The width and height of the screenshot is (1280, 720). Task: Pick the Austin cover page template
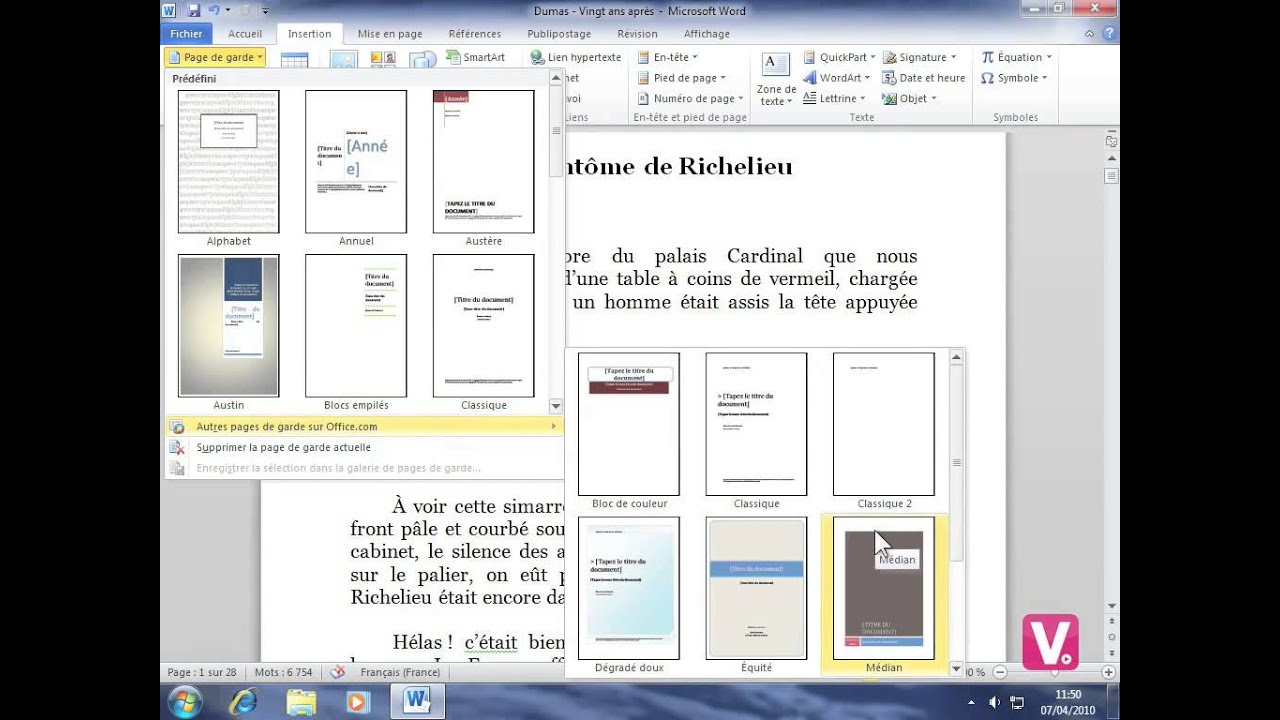[229, 325]
